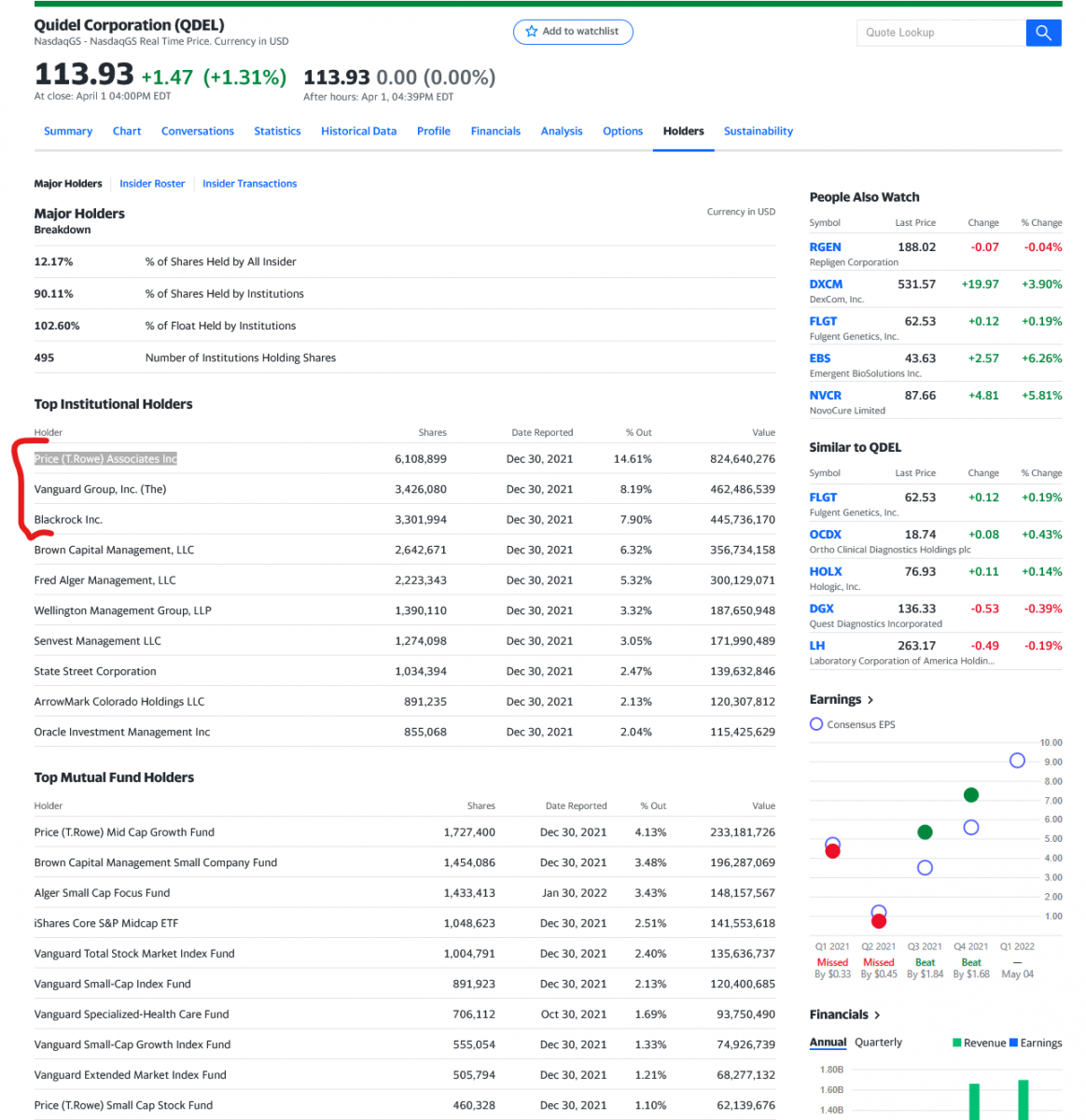Click the green Revenue legend square
Image resolution: width=1086 pixels, height=1120 pixels.
(956, 1043)
